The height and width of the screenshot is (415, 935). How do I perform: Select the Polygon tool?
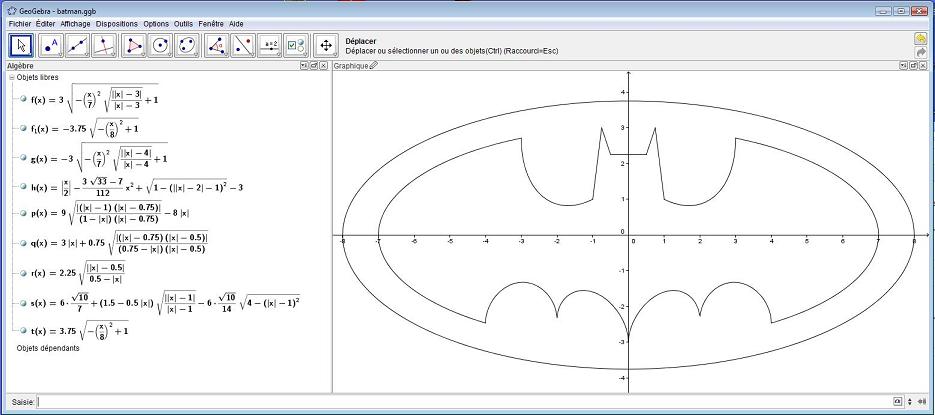[x=133, y=45]
